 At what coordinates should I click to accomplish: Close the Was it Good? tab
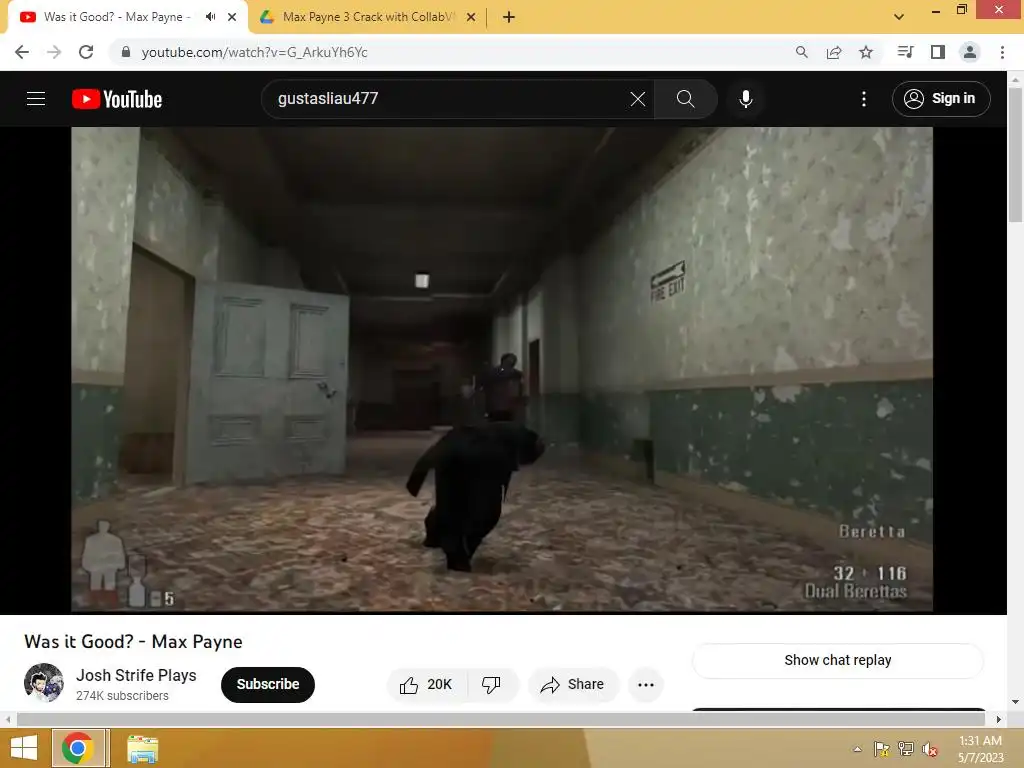pos(232,18)
